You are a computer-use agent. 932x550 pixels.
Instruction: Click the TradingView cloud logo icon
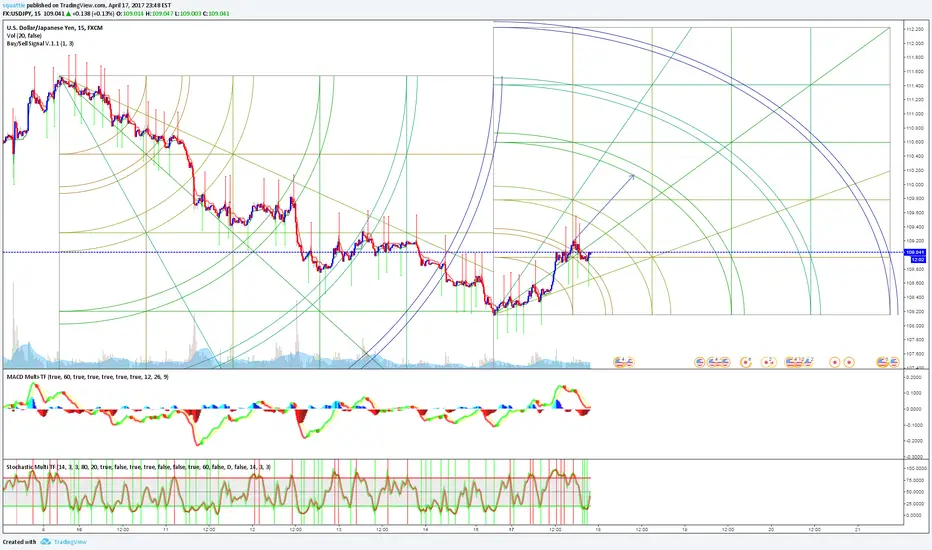[x=45, y=542]
